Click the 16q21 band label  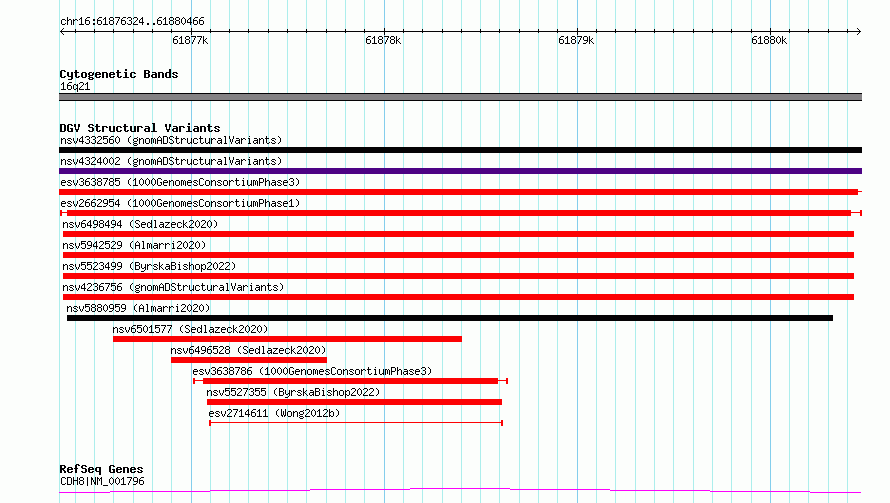point(75,86)
